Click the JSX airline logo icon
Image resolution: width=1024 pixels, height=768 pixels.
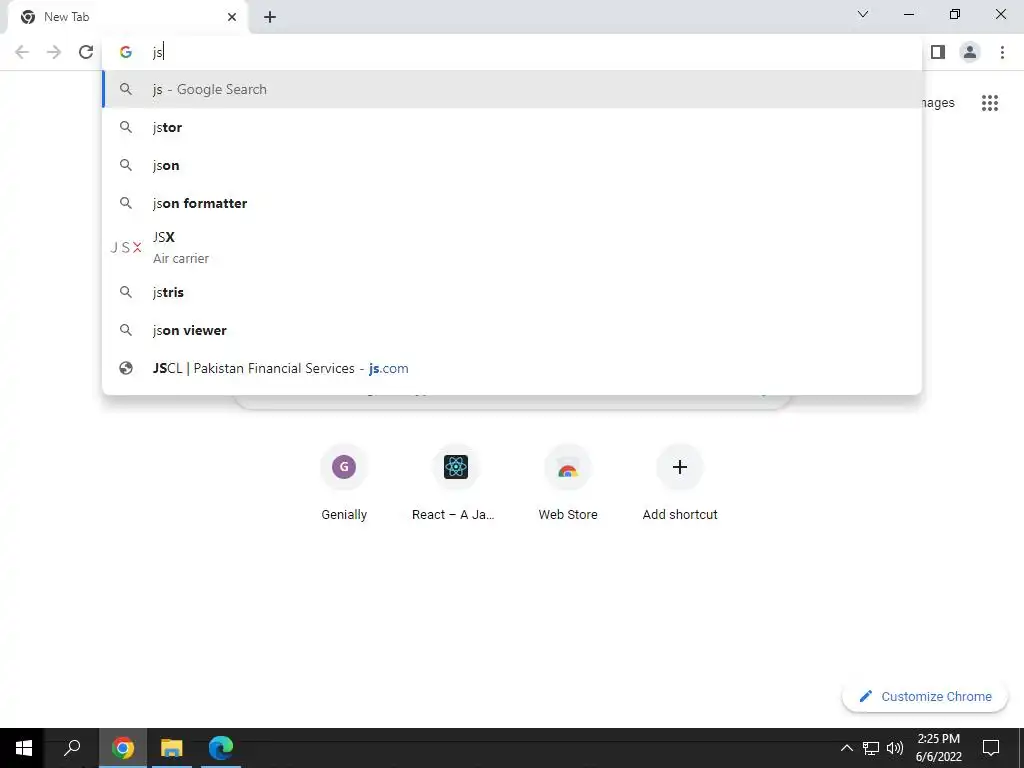(x=126, y=248)
